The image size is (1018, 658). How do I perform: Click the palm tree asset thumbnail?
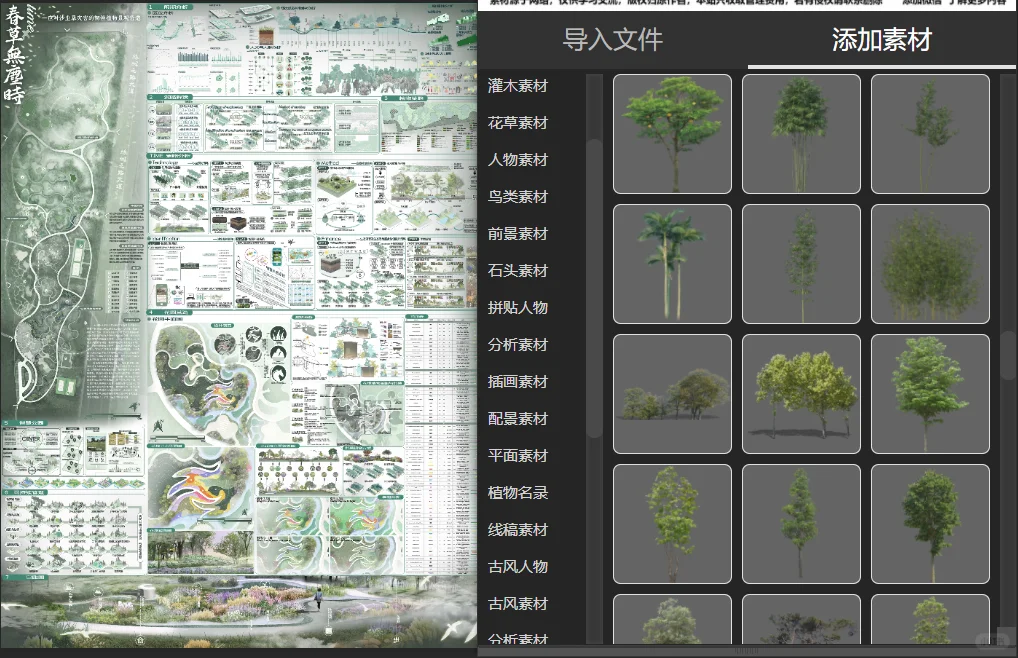click(x=671, y=263)
